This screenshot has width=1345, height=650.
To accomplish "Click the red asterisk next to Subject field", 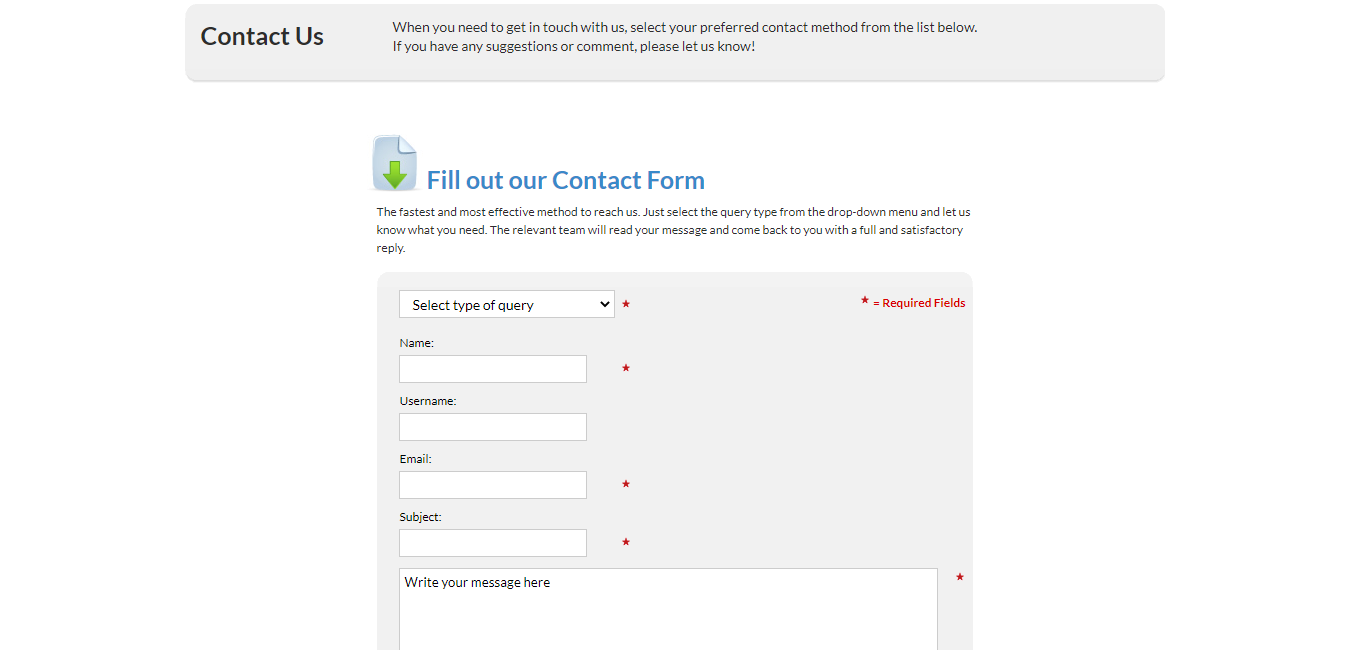I will click(626, 542).
